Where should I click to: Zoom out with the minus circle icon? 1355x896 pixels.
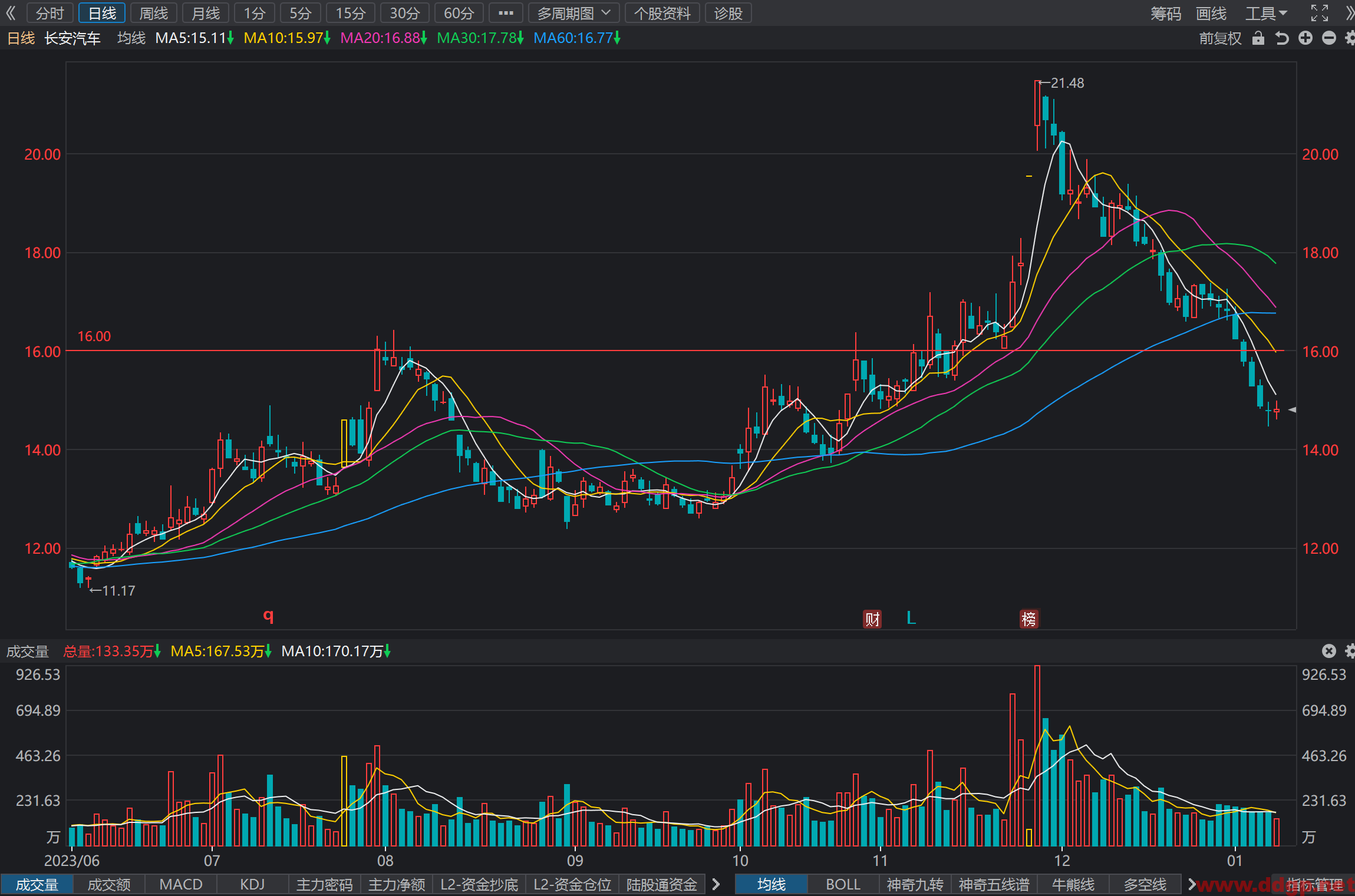[1329, 38]
